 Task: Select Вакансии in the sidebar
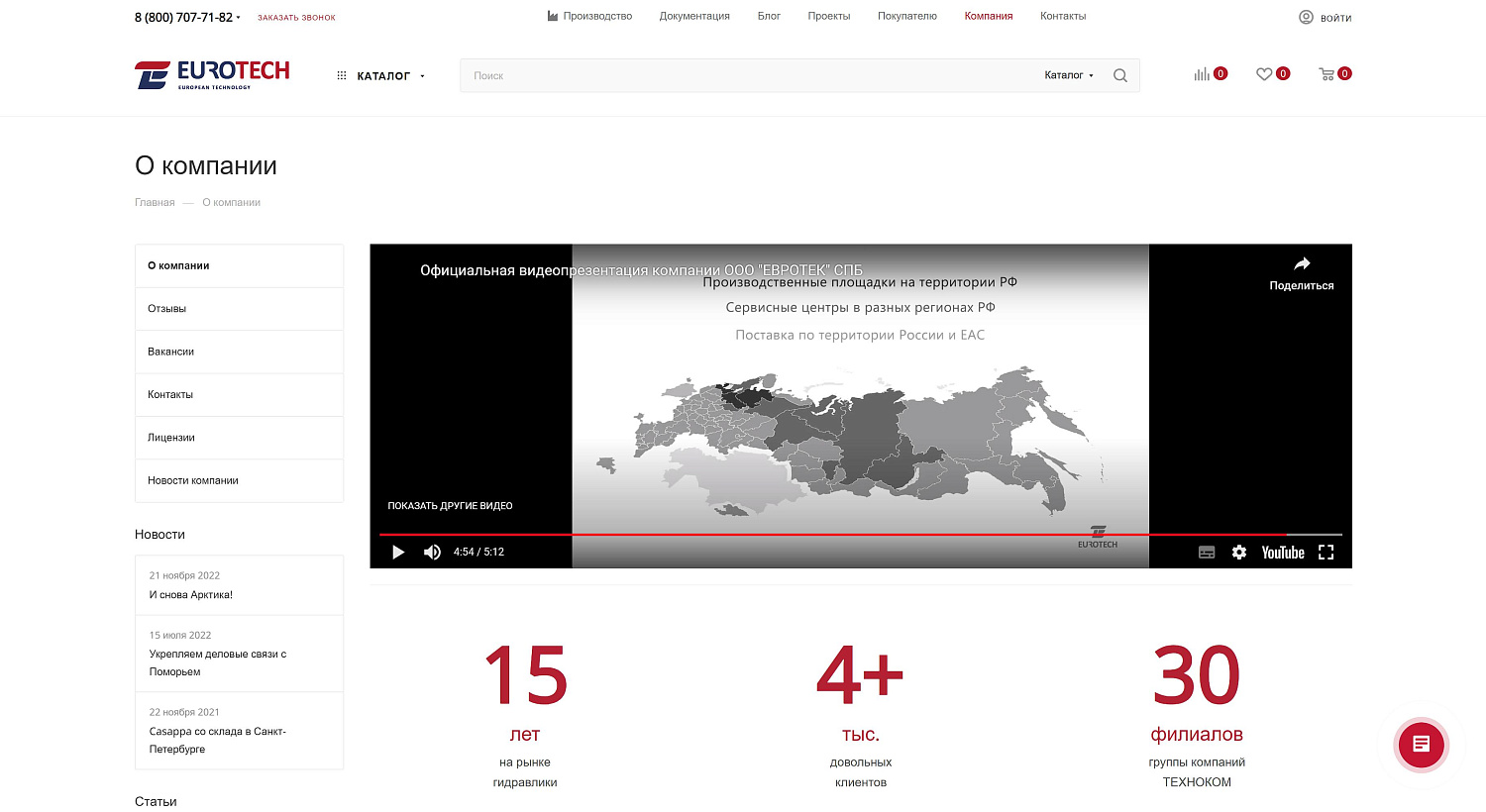[171, 352]
